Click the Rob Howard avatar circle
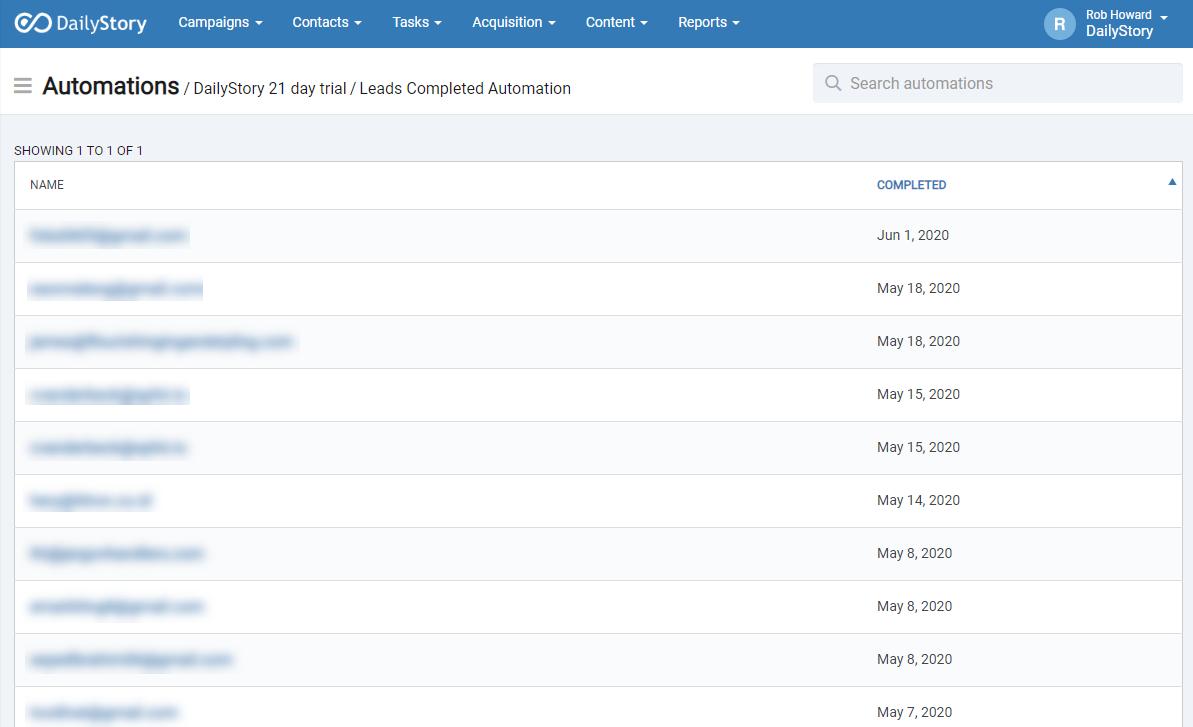The width and height of the screenshot is (1193, 727). pos(1059,24)
